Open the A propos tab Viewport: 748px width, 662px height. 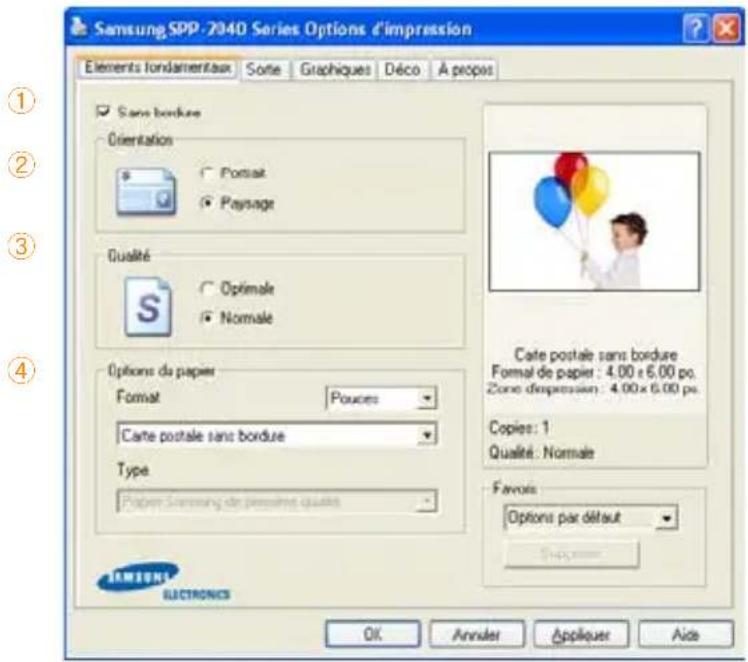(x=465, y=70)
